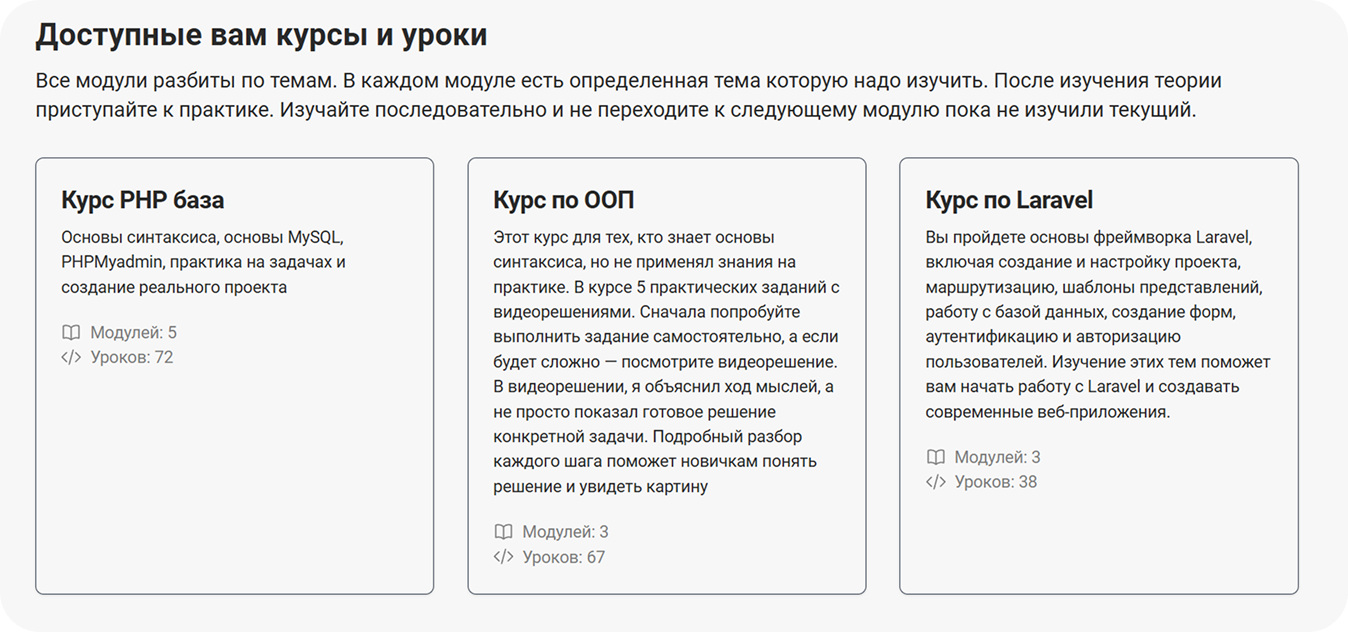1348x632 pixels.
Task: Select the Уроков: 72 lesson count text
Action: 131,357
